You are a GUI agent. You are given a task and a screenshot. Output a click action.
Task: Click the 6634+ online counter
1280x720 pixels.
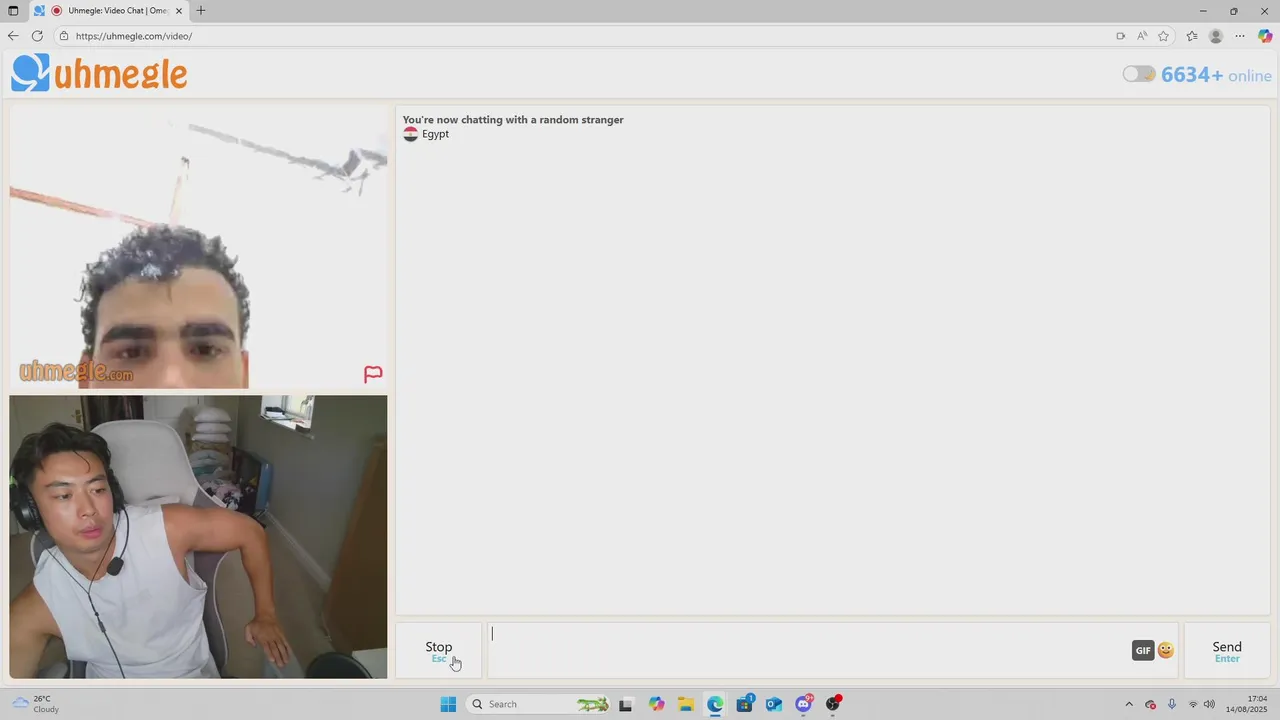(1216, 75)
